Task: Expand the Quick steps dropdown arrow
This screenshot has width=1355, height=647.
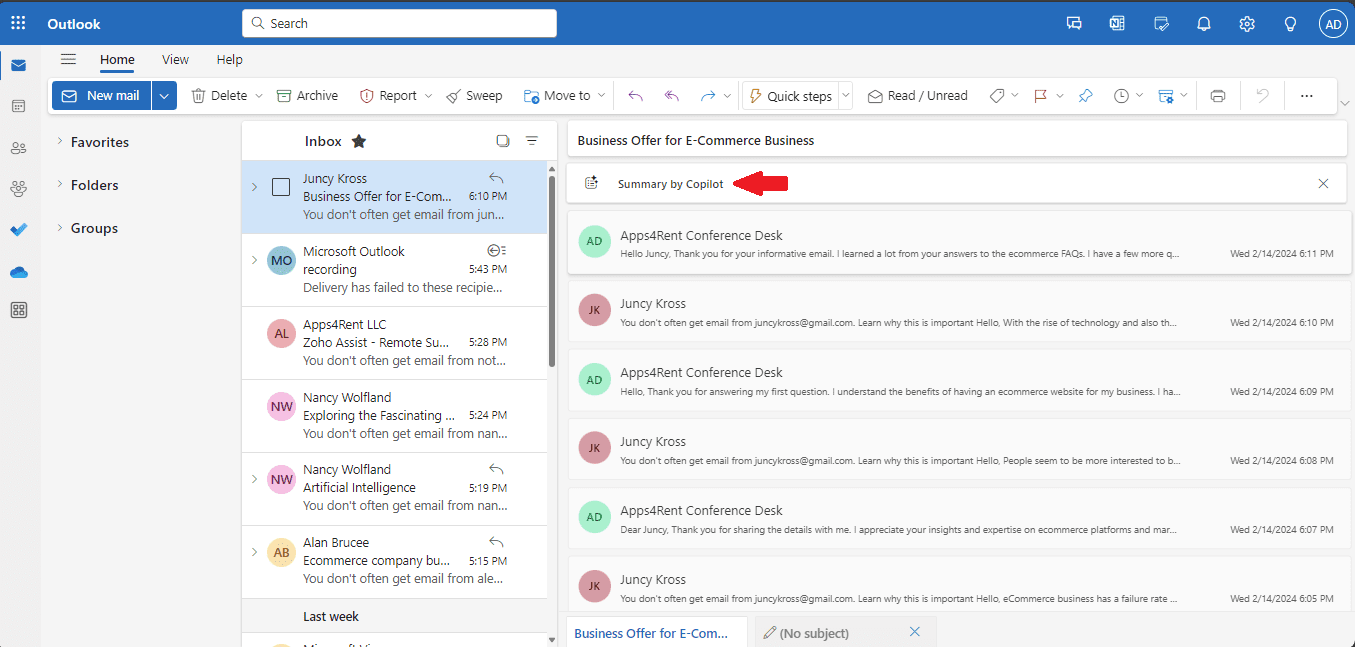Action: point(845,96)
